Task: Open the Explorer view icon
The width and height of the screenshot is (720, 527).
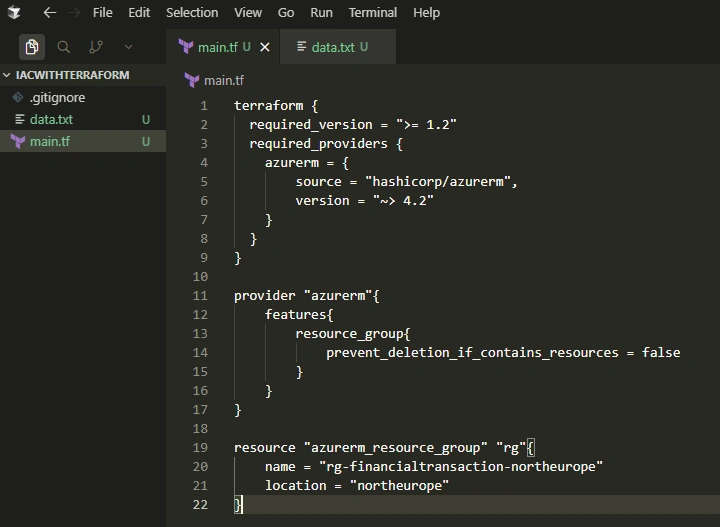Action: click(x=32, y=47)
